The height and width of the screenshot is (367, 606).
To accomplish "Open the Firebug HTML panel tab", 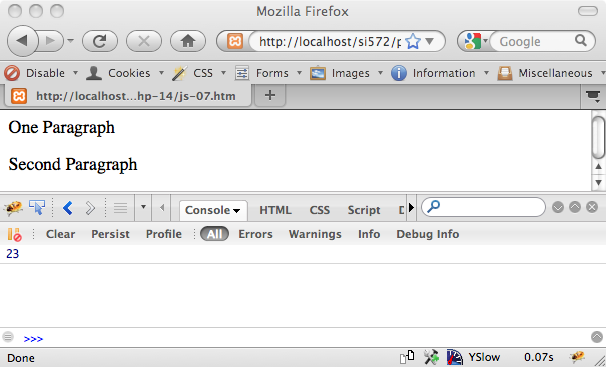I will click(x=276, y=210).
